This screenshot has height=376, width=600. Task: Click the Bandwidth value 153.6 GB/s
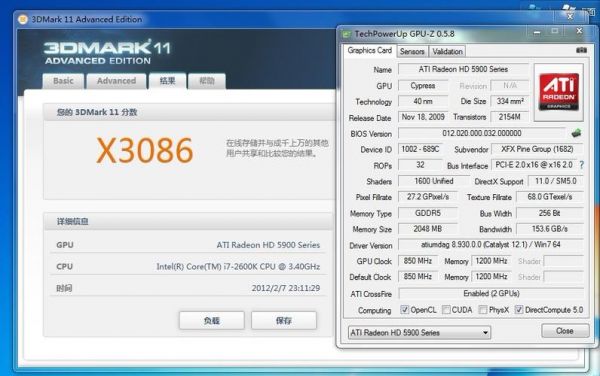coord(550,229)
